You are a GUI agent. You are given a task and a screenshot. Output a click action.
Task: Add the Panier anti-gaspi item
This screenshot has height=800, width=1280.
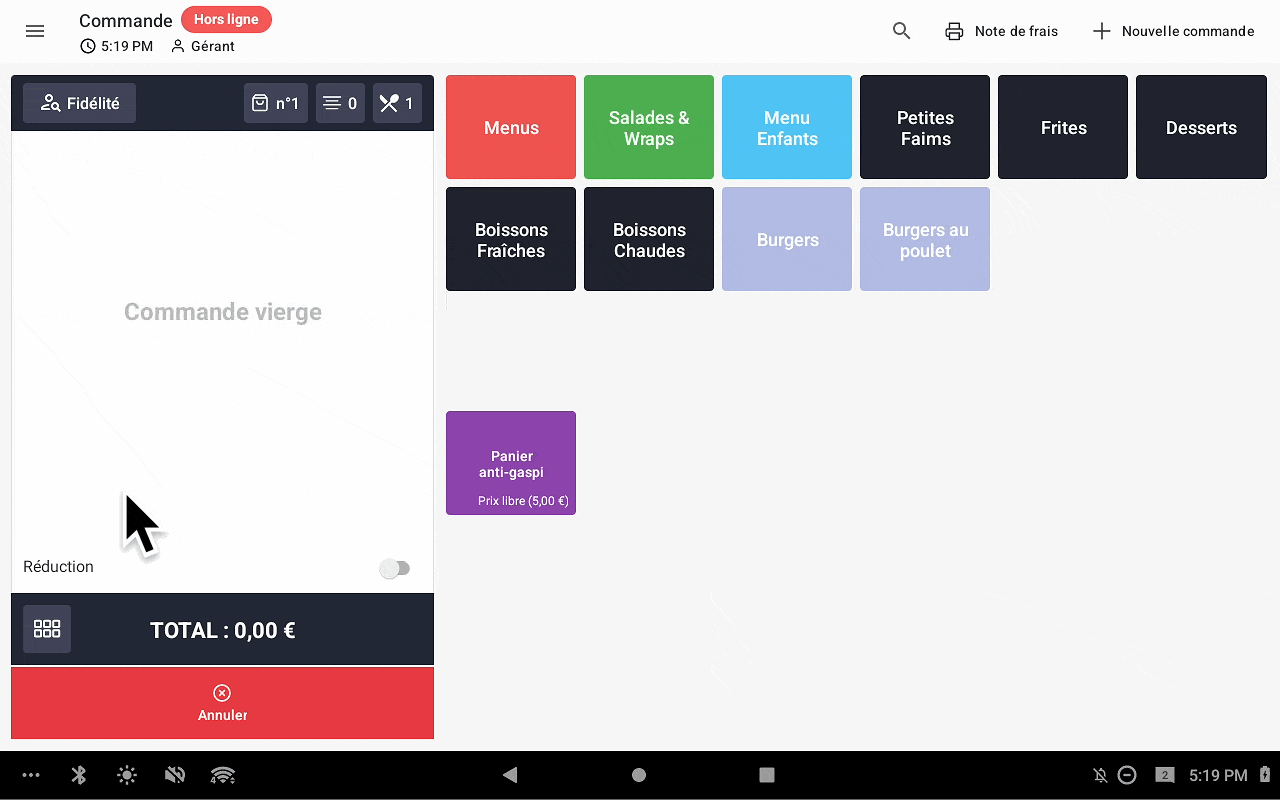point(511,463)
